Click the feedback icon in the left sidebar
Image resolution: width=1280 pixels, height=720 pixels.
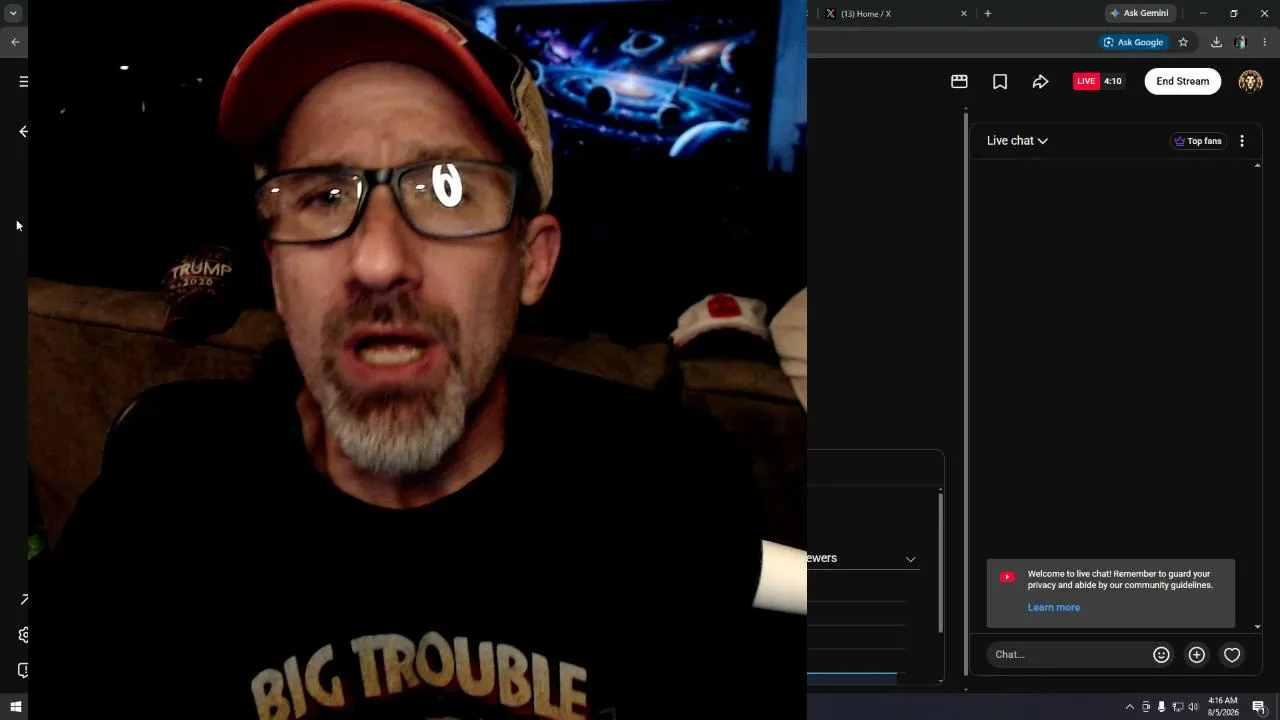23,670
